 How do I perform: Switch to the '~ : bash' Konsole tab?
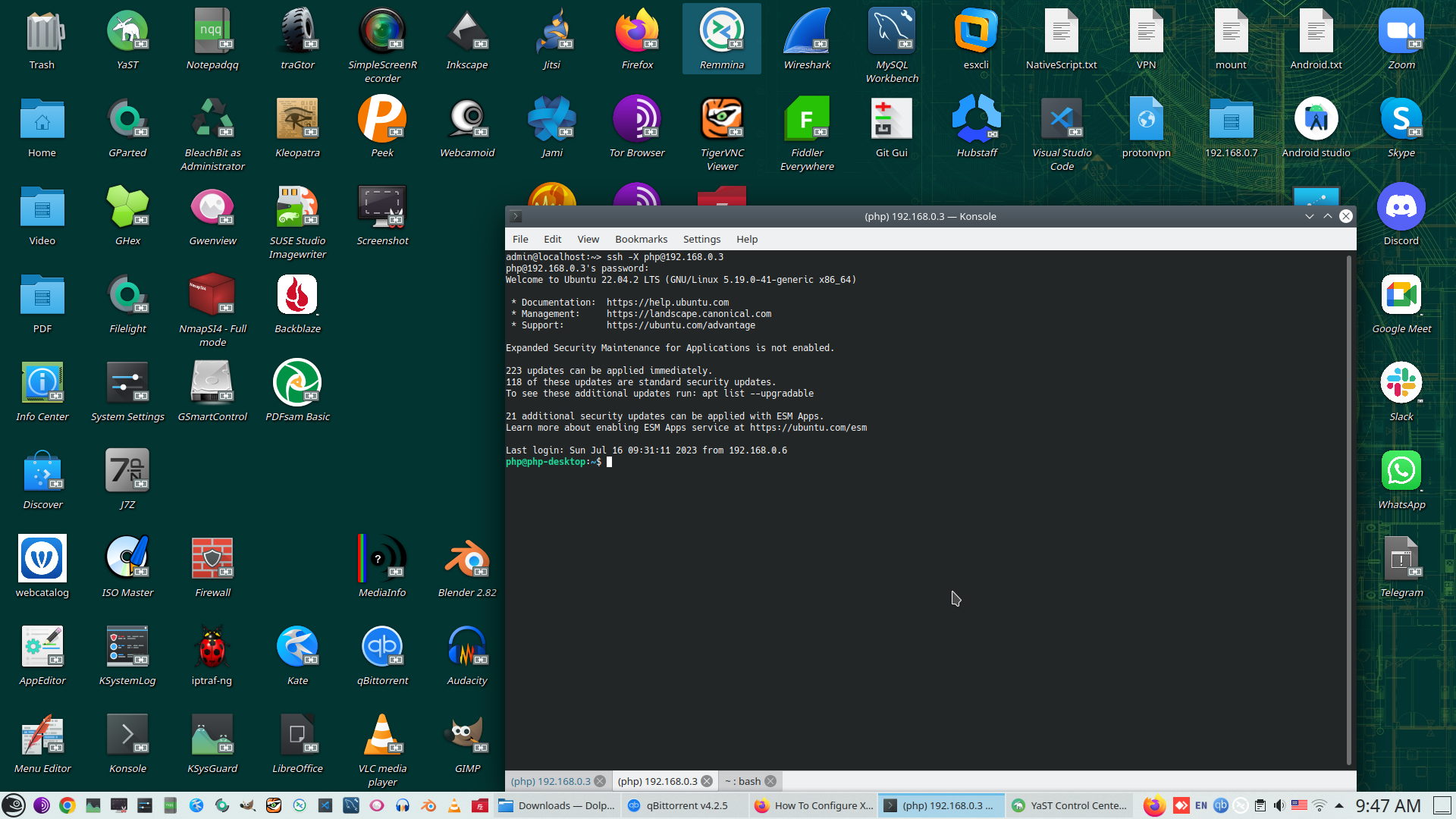coord(742,781)
